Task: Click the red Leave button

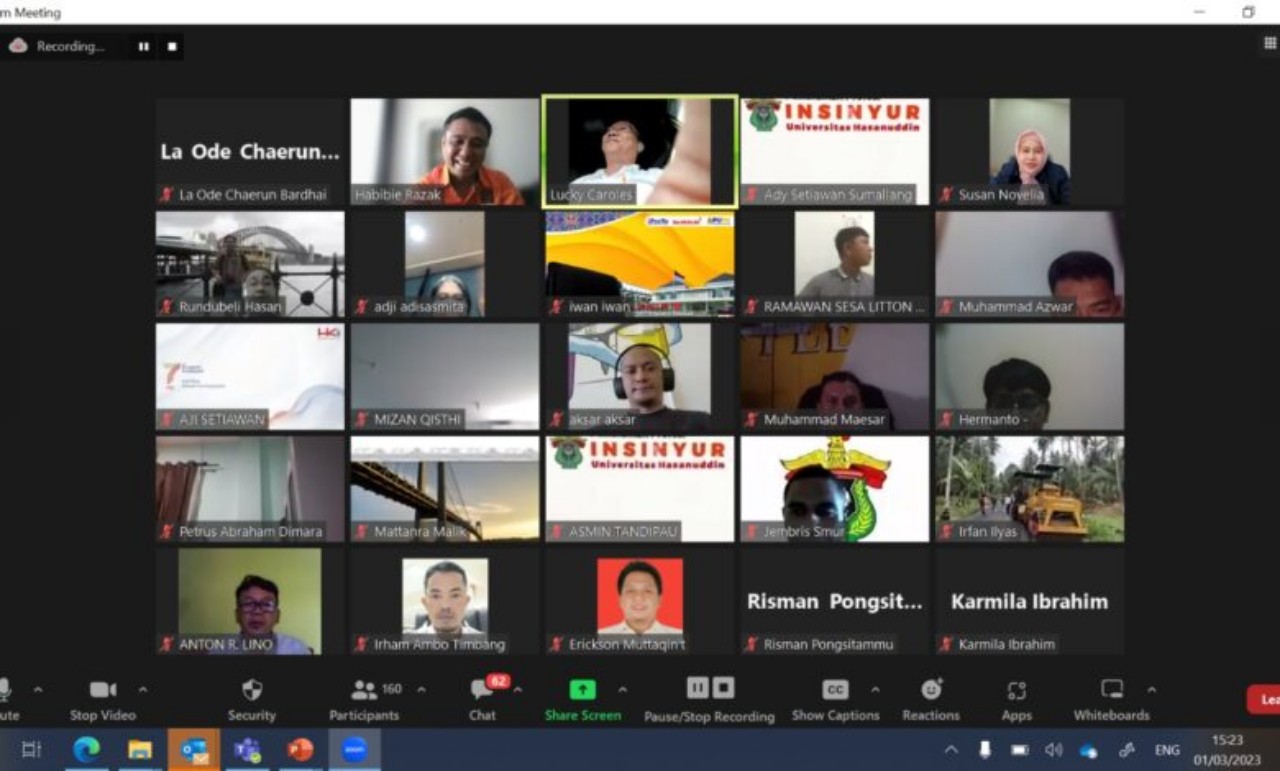Action: 1265,699
